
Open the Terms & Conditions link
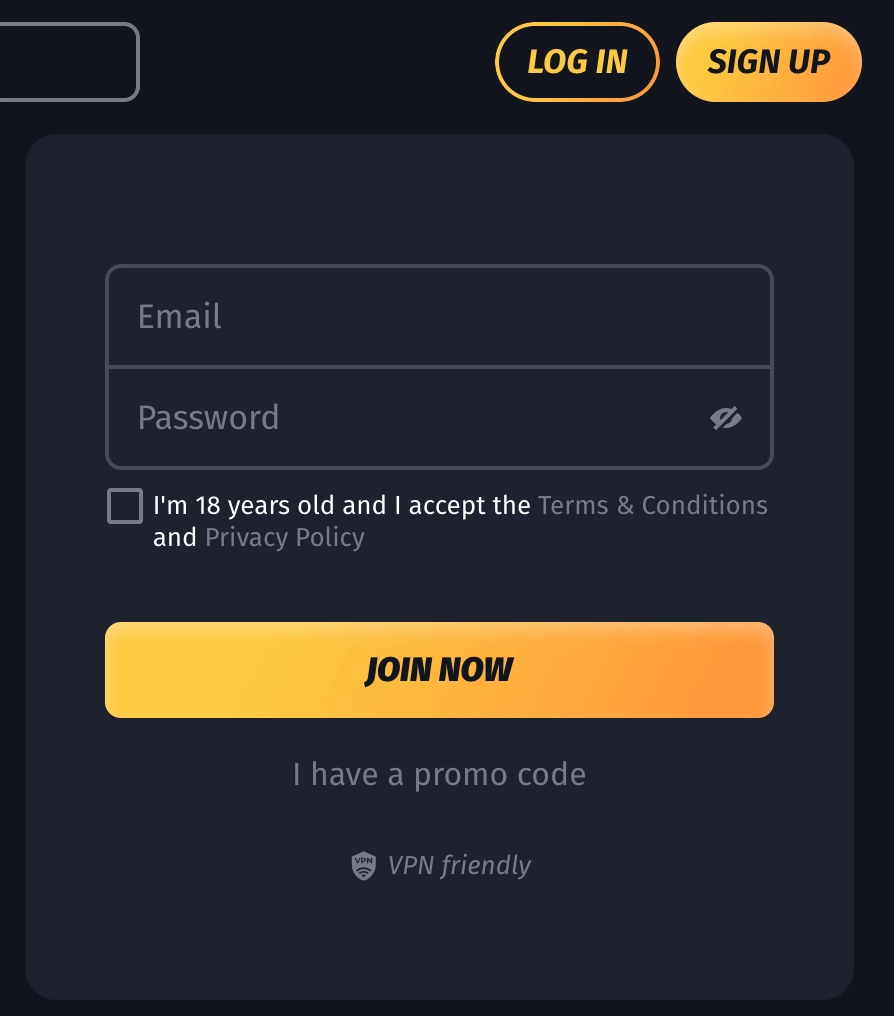click(653, 505)
